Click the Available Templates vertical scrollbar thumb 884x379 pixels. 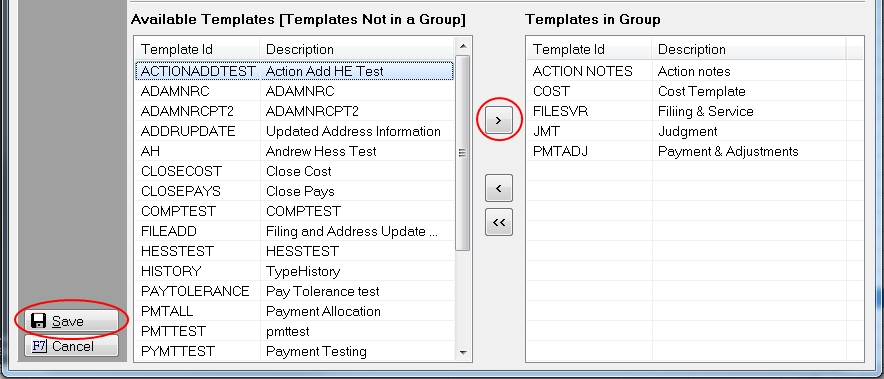click(463, 152)
